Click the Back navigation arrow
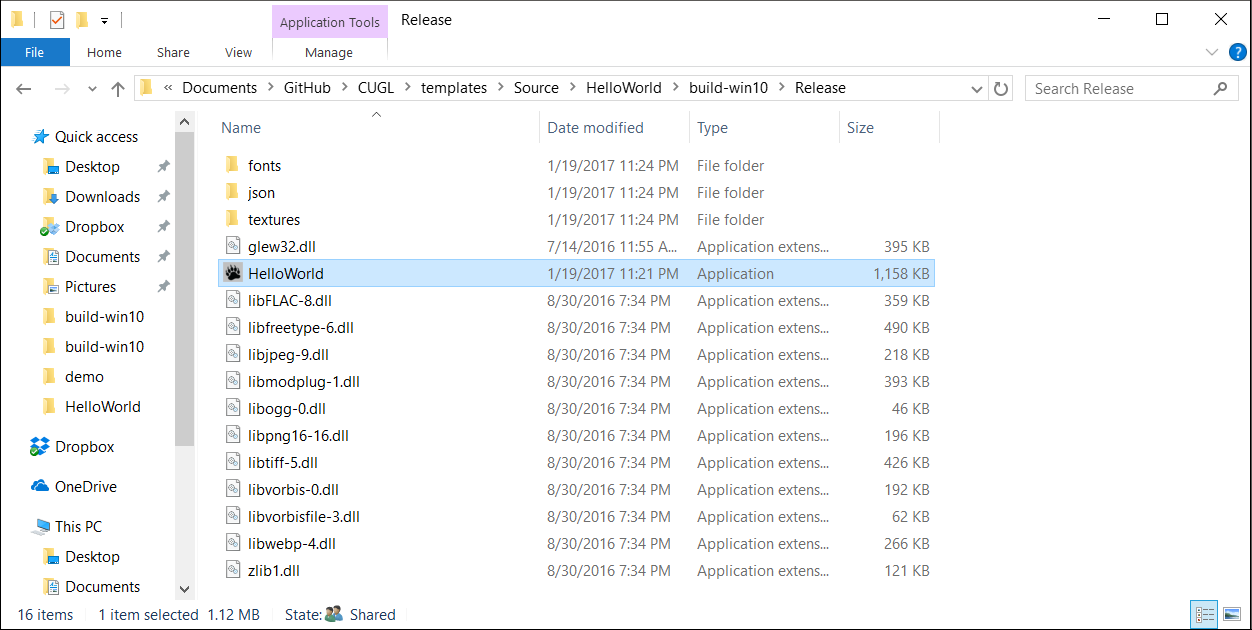Screen dimensions: 1252x630 click(x=24, y=88)
